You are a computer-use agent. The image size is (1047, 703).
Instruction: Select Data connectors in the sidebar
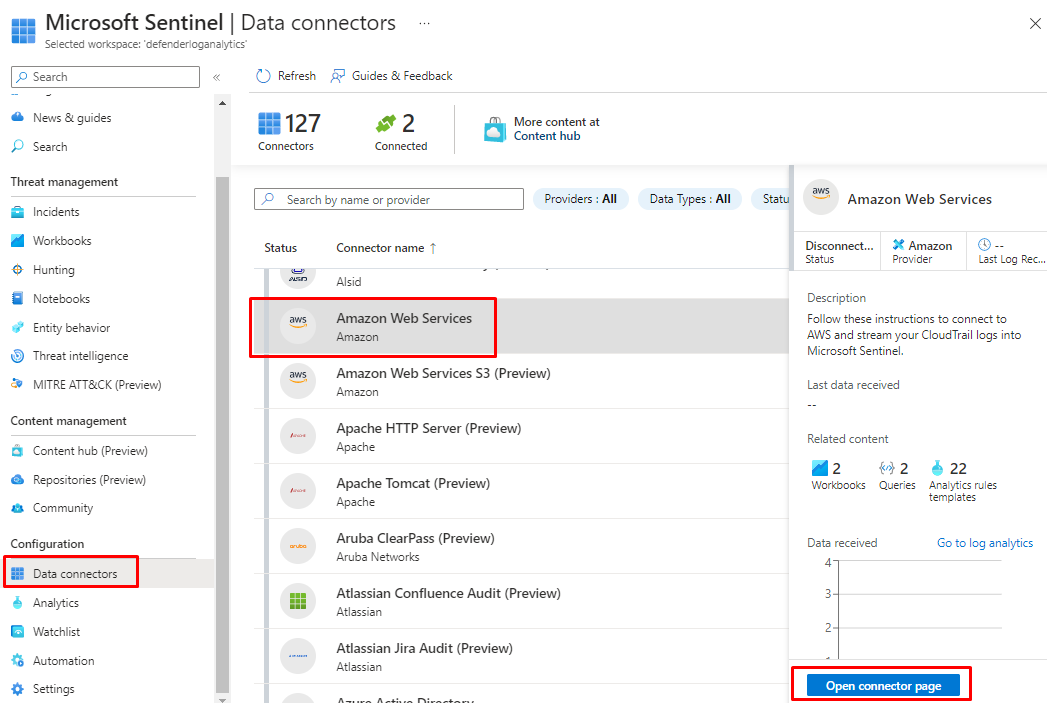click(x=74, y=574)
